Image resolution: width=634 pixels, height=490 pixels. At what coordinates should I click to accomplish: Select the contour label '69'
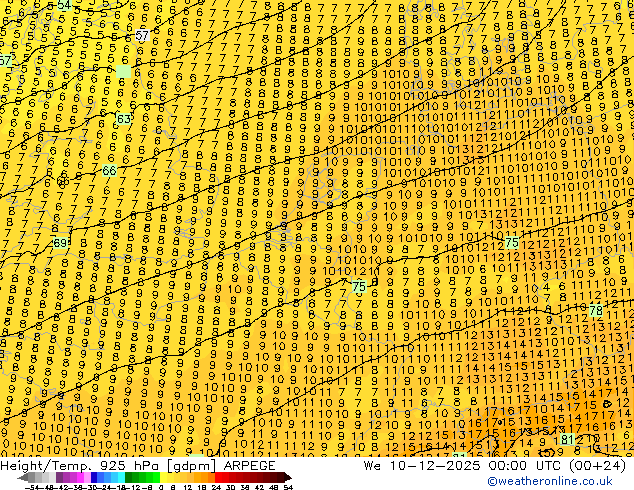point(60,243)
